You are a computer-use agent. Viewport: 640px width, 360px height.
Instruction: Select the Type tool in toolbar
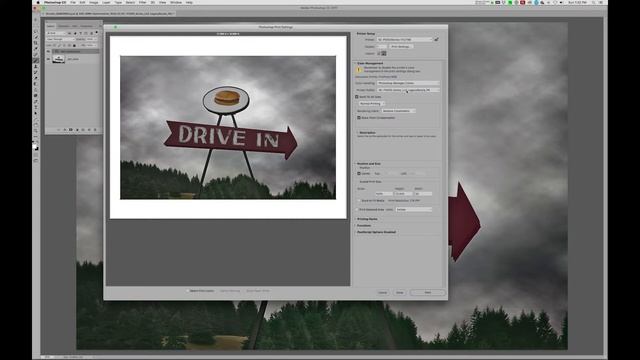point(36,107)
